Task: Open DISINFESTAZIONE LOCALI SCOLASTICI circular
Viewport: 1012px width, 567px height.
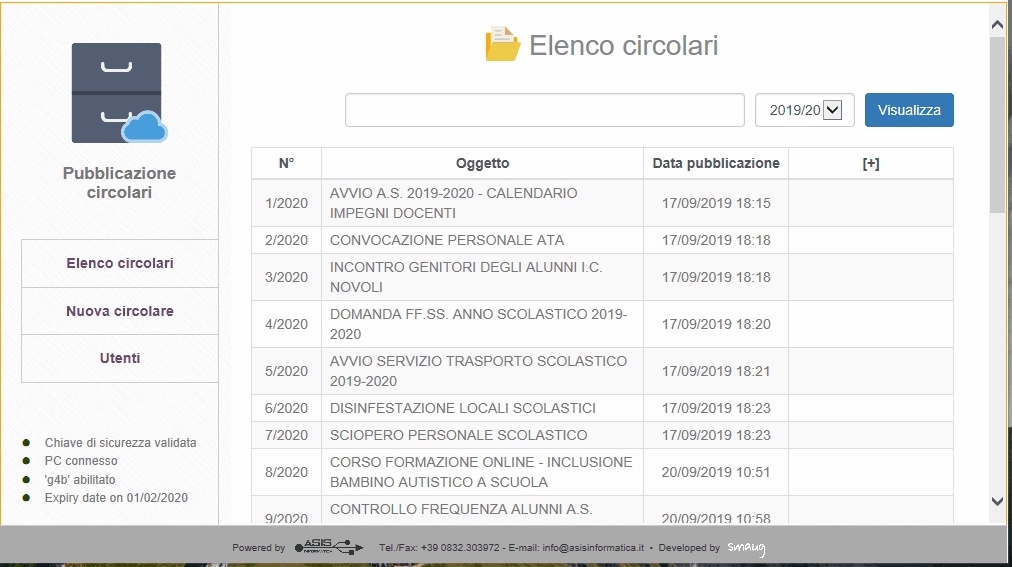Action: point(463,408)
